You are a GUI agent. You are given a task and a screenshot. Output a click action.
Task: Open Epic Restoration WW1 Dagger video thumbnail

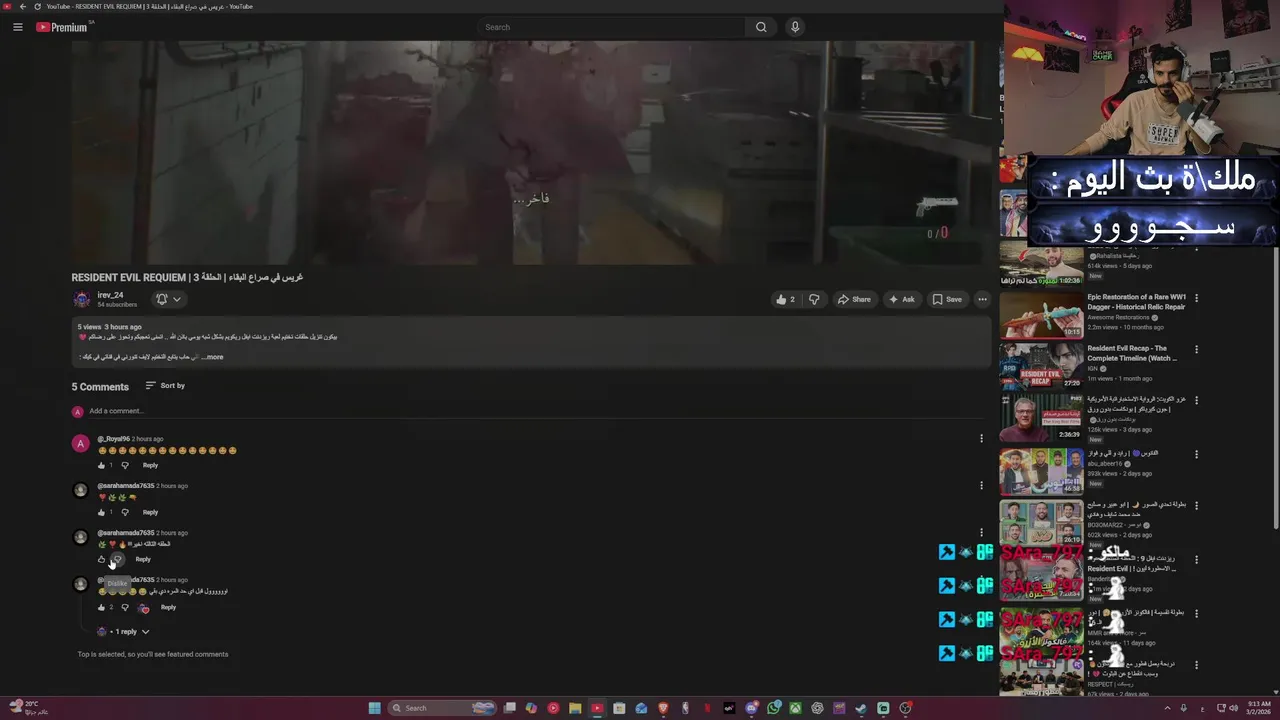(1041, 315)
